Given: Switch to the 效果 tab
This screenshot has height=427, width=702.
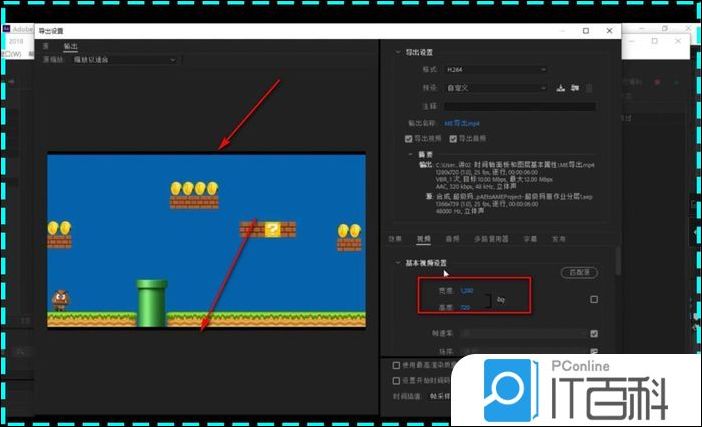Looking at the screenshot, I should 395,239.
